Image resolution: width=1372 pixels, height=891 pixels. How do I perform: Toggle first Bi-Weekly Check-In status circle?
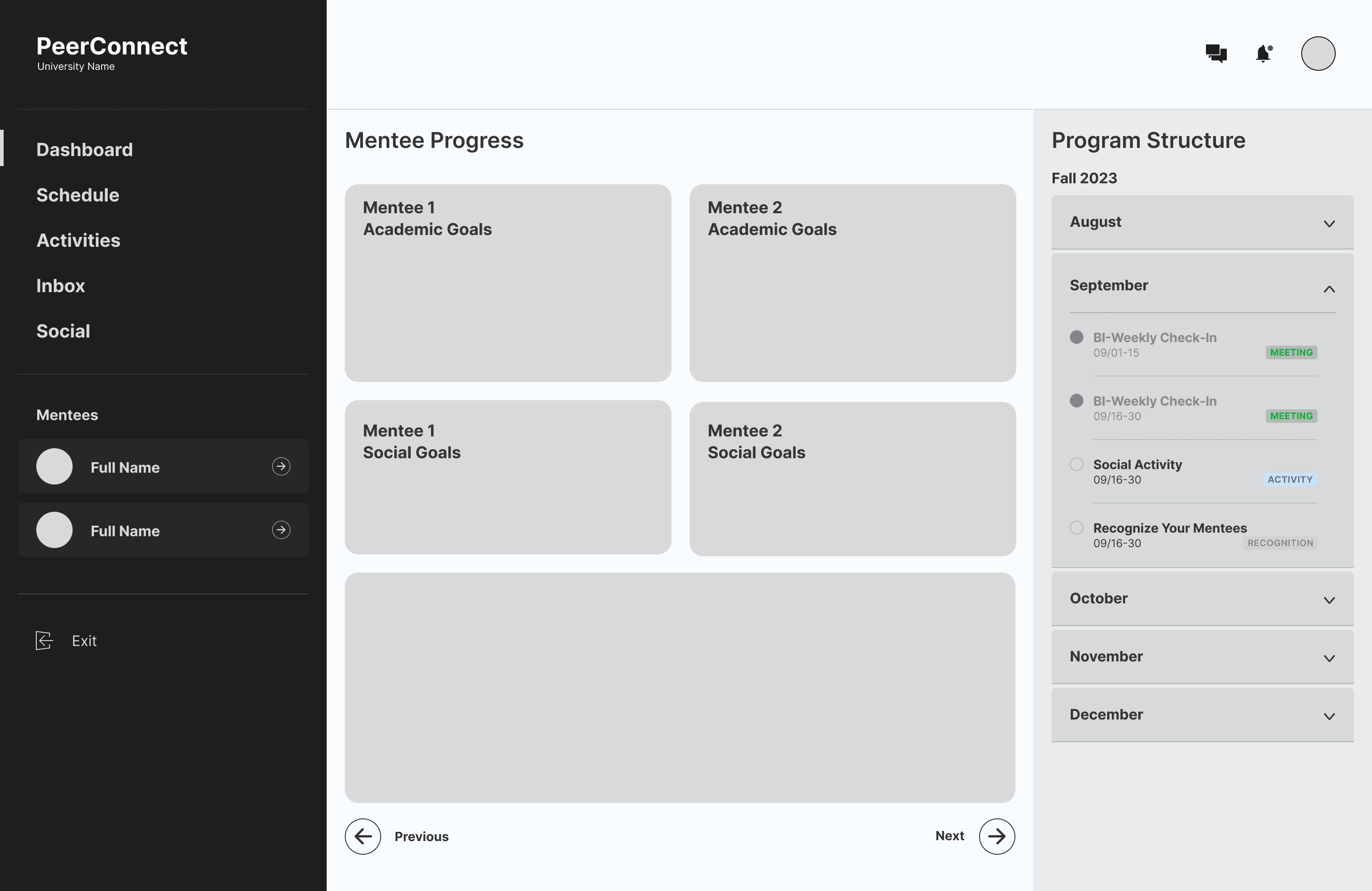click(x=1076, y=337)
